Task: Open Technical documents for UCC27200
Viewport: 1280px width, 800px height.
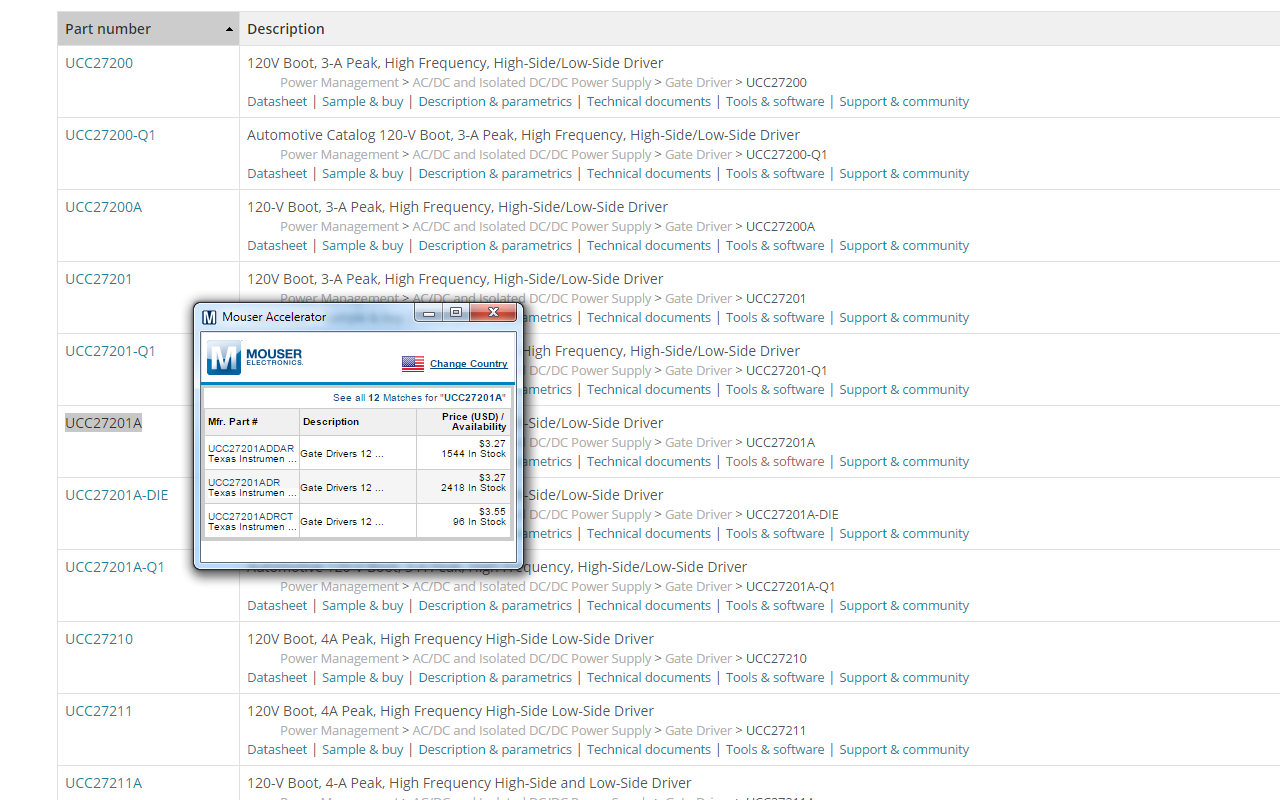Action: pyautogui.click(x=649, y=102)
